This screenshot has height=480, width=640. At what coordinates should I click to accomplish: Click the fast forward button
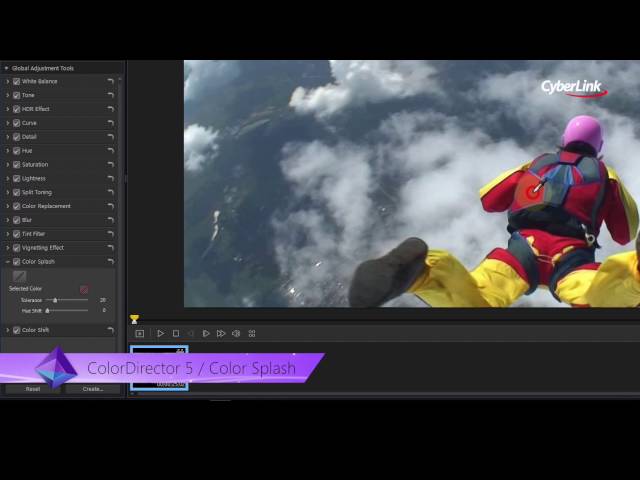(x=221, y=333)
